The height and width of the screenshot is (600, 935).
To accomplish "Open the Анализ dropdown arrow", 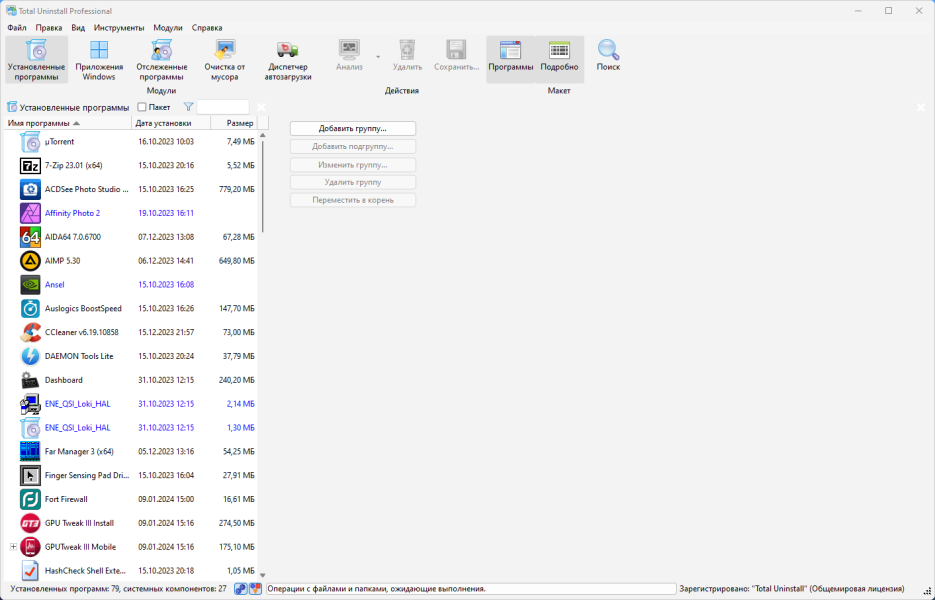I will [377, 57].
